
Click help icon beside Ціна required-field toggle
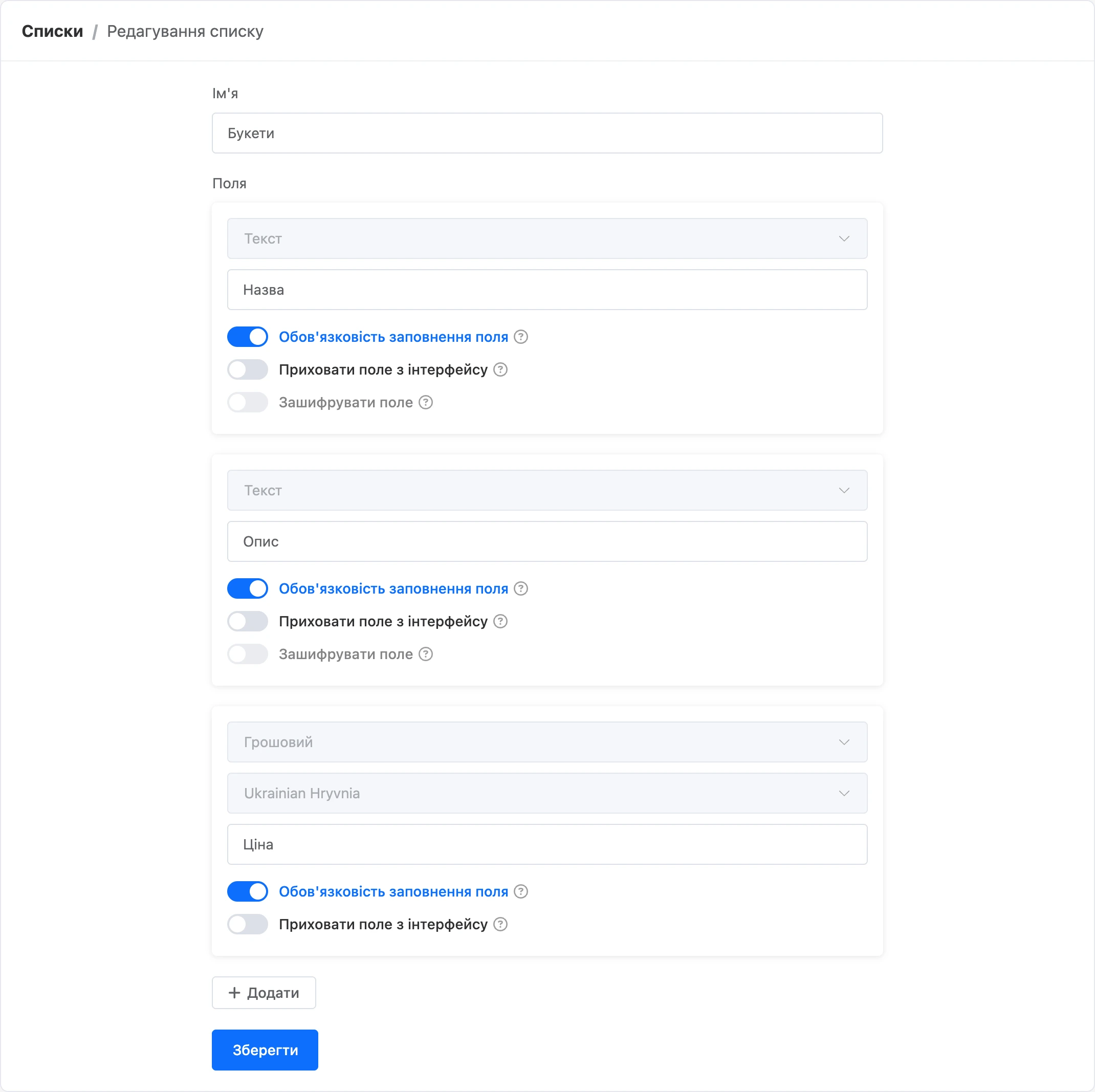[521, 892]
